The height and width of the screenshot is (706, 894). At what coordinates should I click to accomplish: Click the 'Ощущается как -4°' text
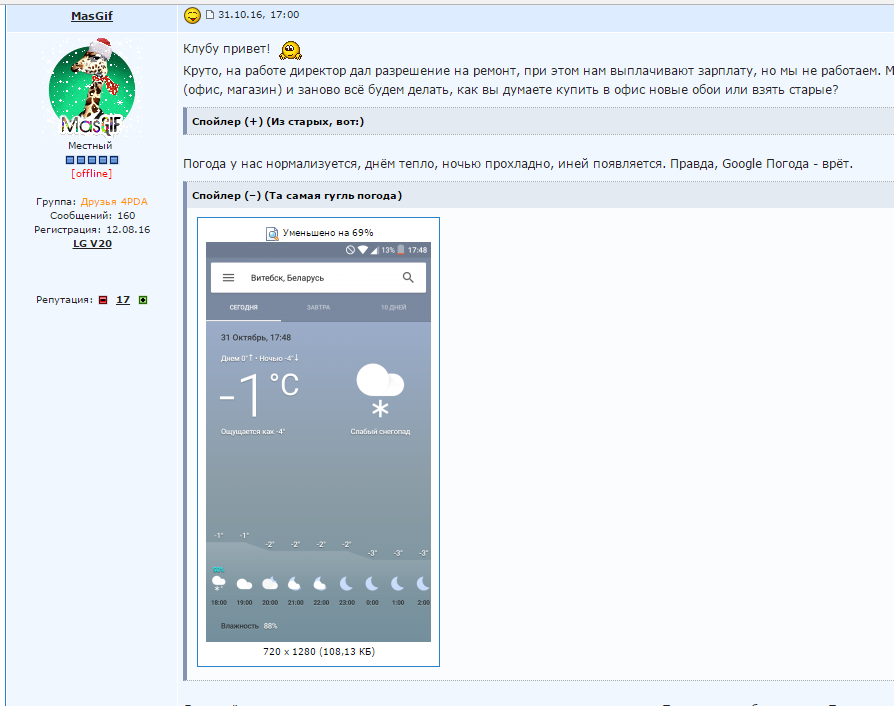[x=253, y=432]
